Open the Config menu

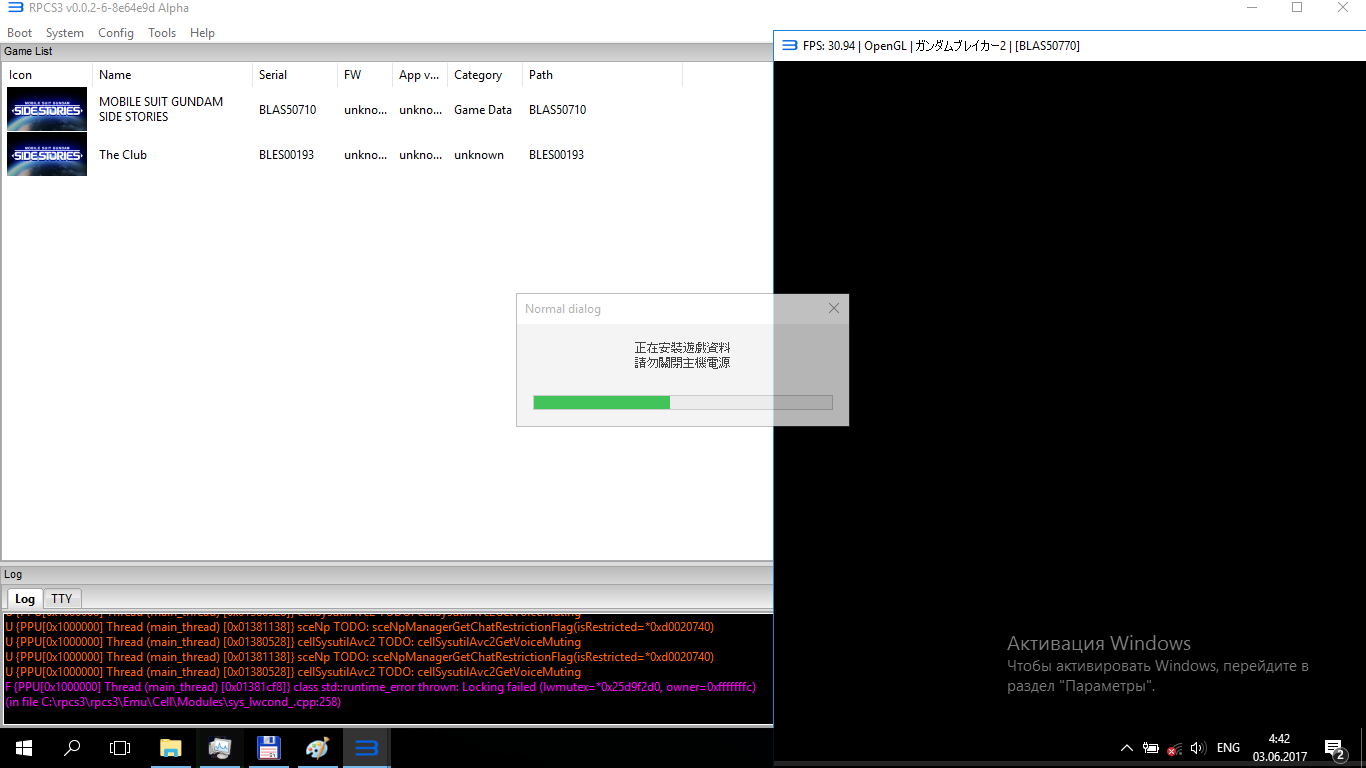click(x=116, y=33)
